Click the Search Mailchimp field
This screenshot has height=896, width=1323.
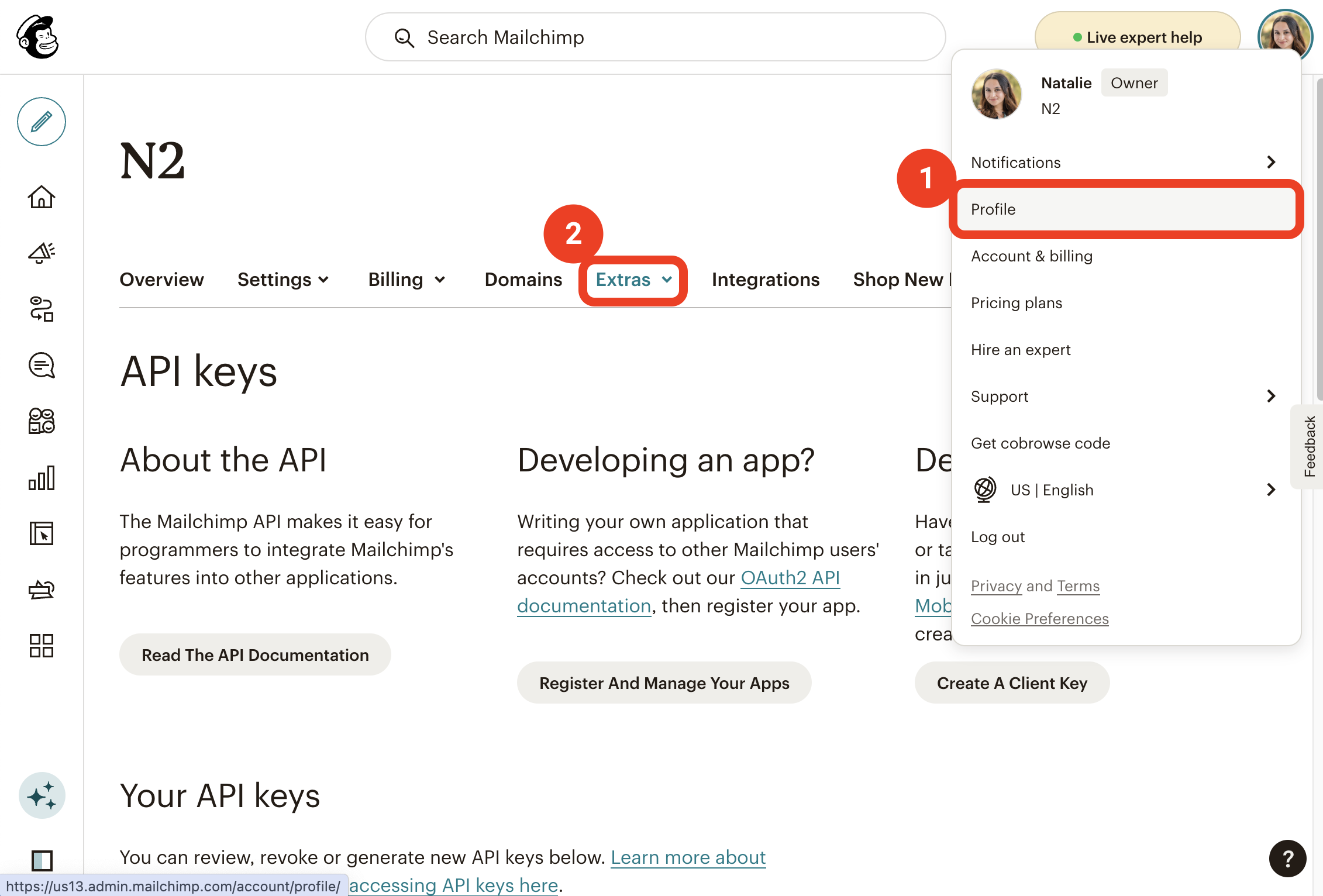coord(655,37)
